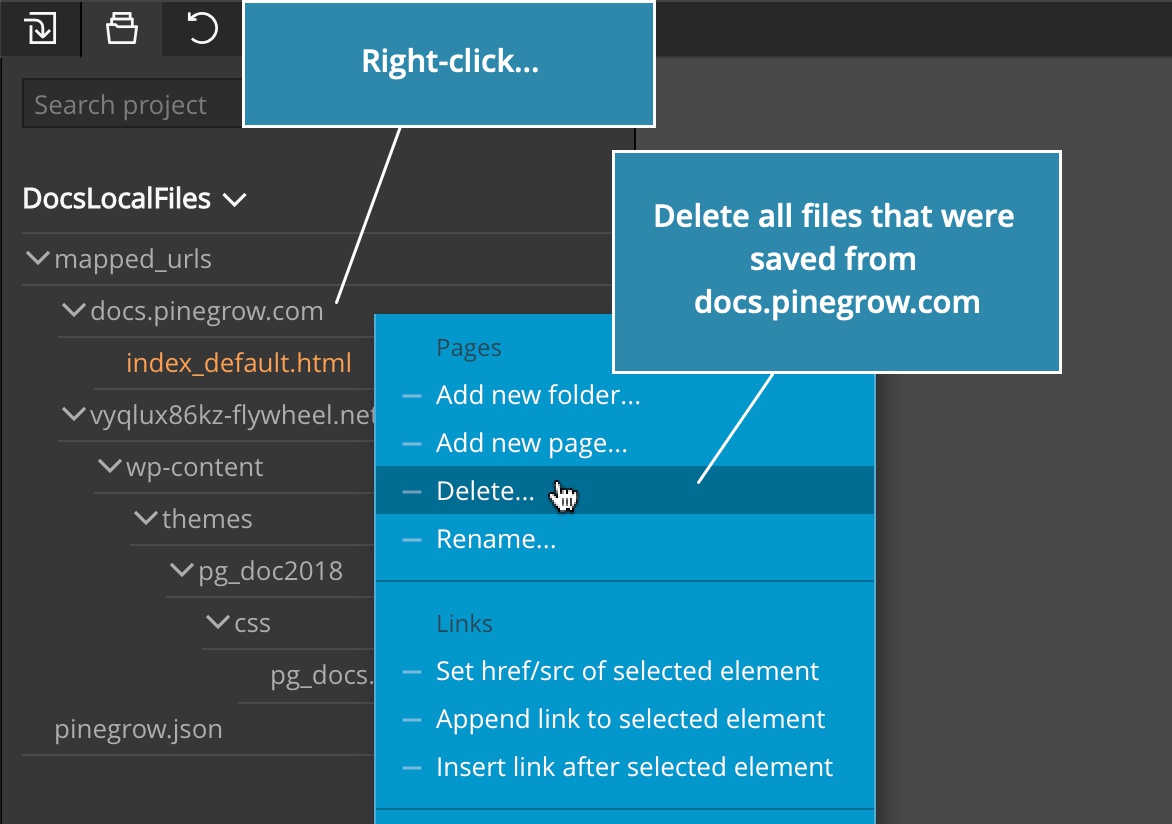Collapse the css folder chevron
Image resolution: width=1172 pixels, height=824 pixels.
click(x=218, y=621)
